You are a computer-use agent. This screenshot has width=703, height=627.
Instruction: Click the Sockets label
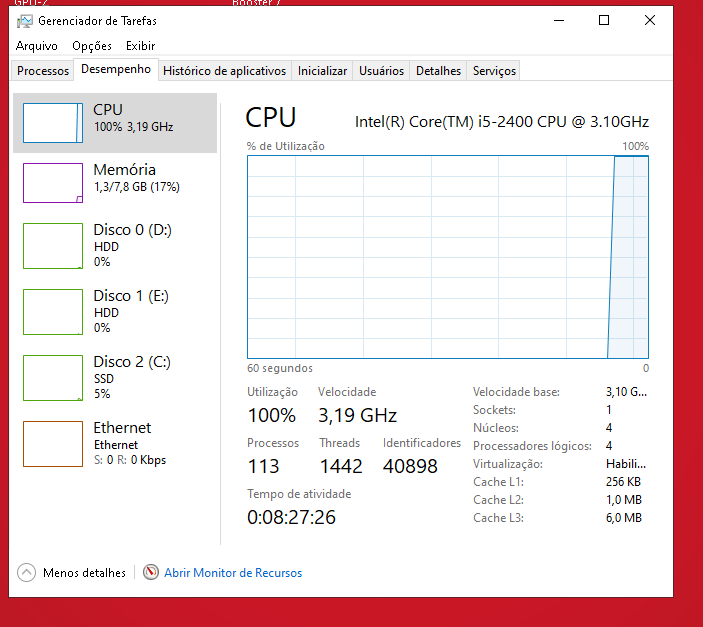494,410
